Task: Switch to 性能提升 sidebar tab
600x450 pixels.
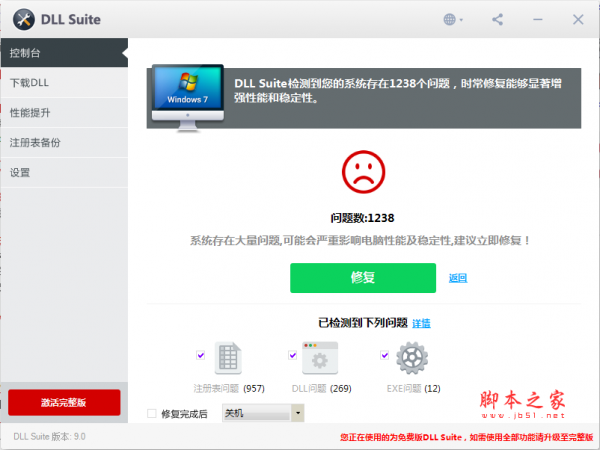Action: pos(64,112)
